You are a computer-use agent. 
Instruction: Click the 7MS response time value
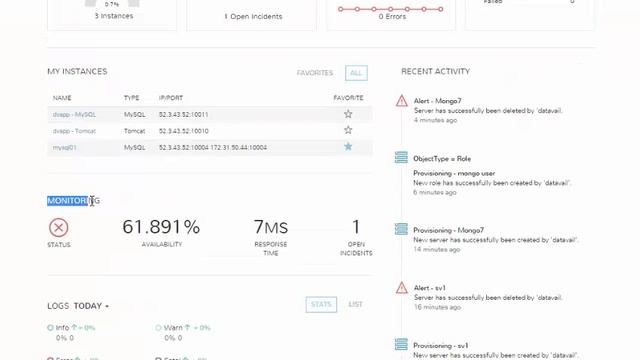pos(271,227)
